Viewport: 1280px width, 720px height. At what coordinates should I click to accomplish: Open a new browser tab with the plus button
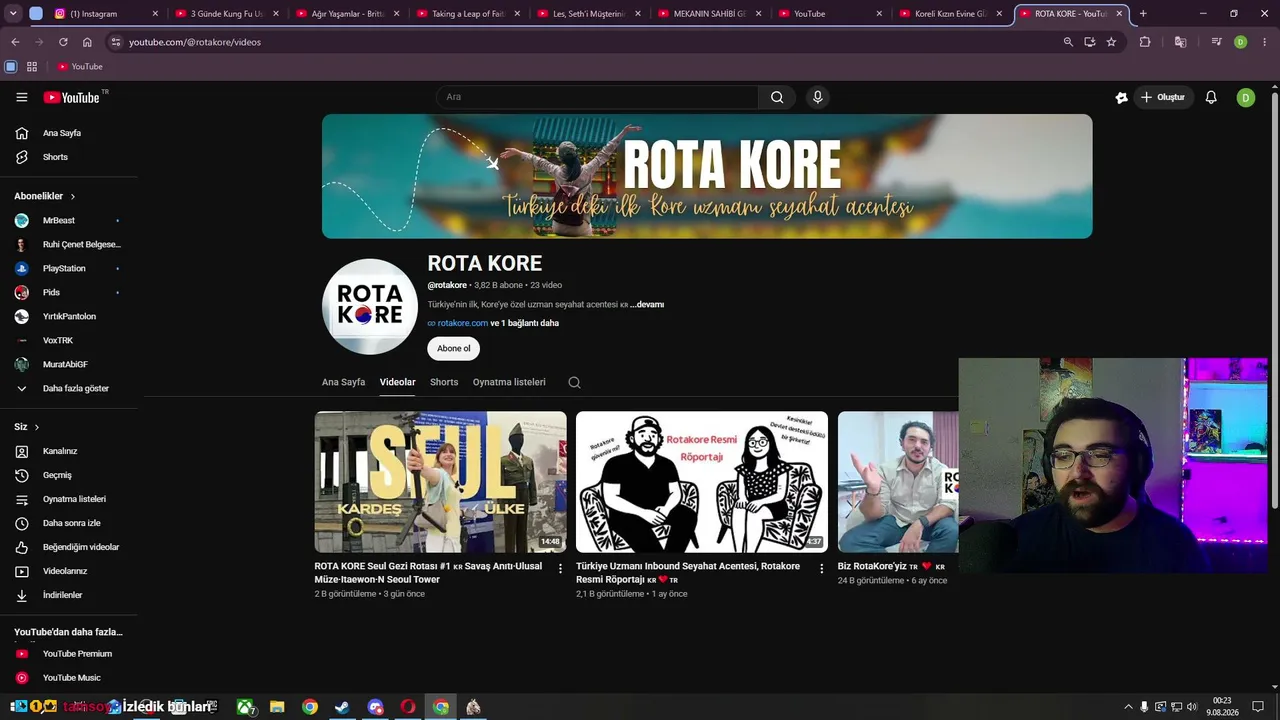point(1143,14)
